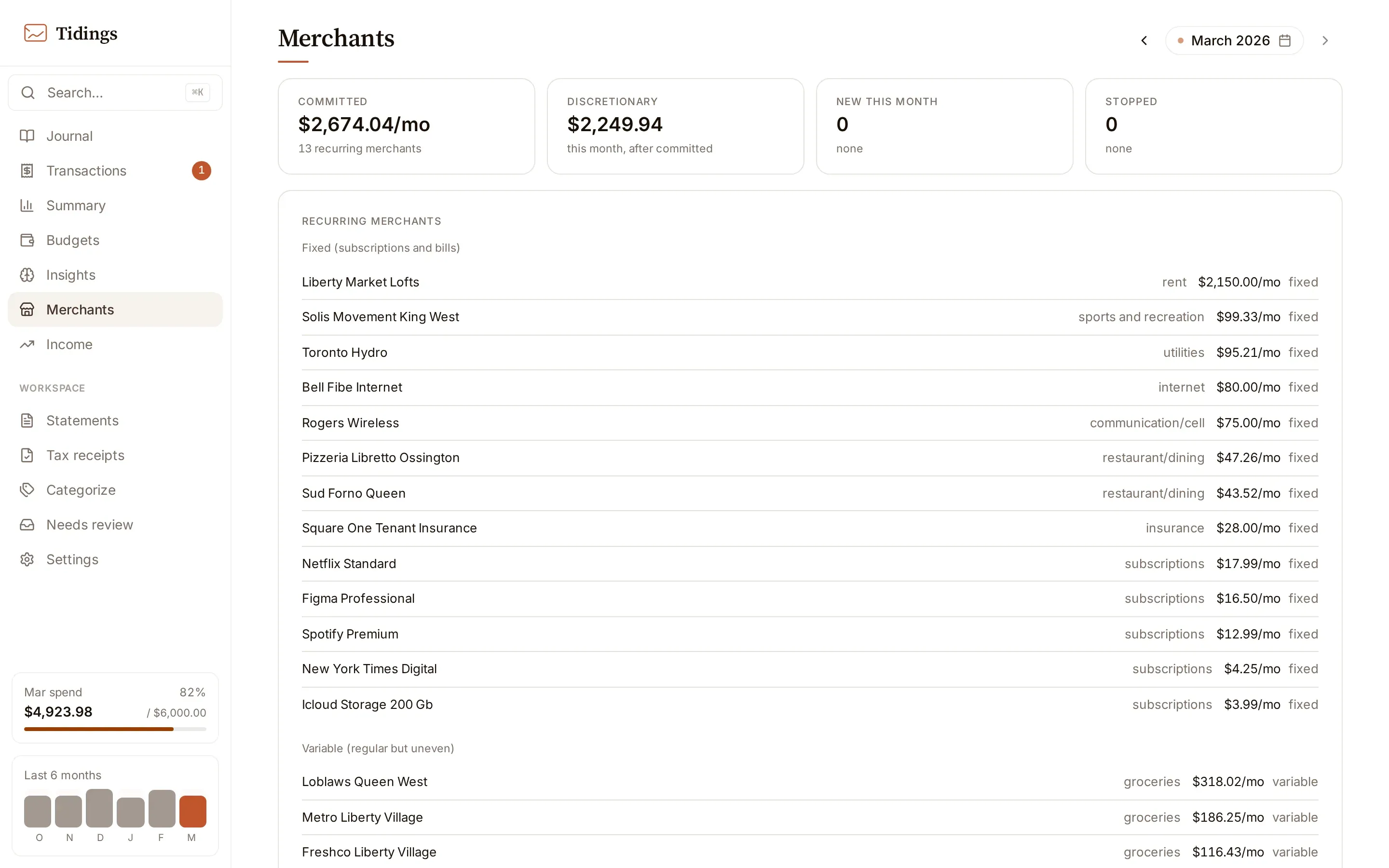Screen dimensions: 1389x868
Task: Click the Categorize tag icon
Action: point(27,490)
